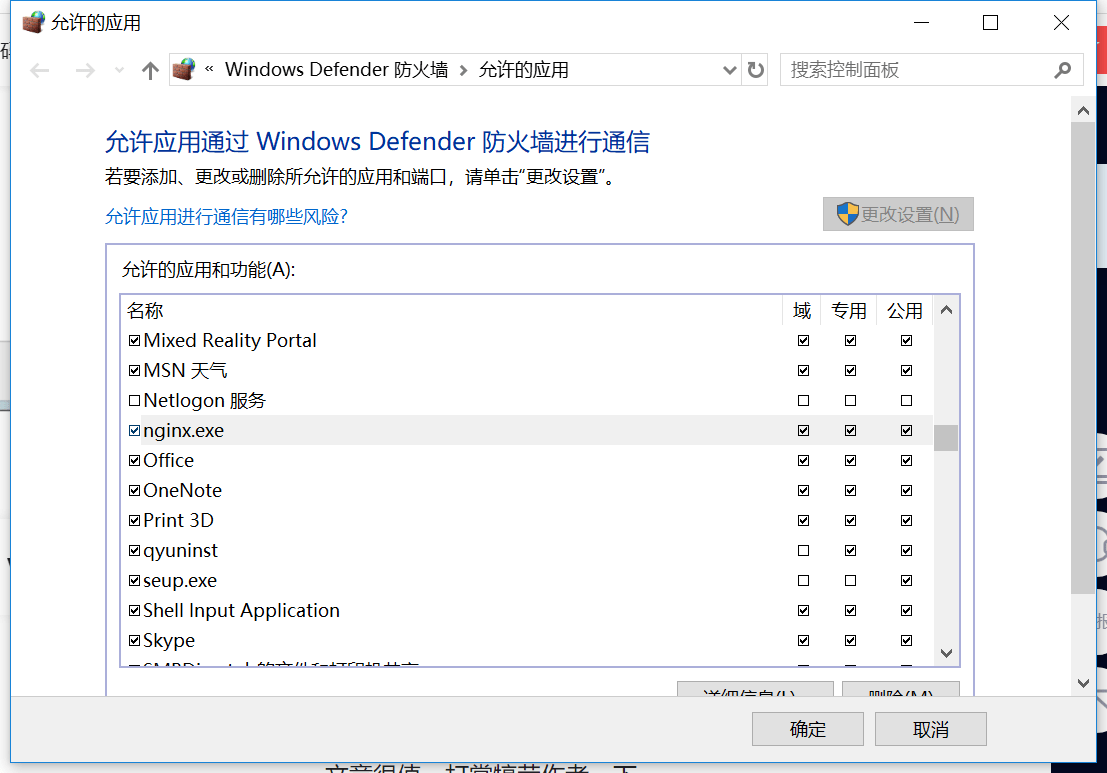1107x773 pixels.
Task: Click the breadcrumb chevron after Windows Defender 防火墙
Action: (463, 70)
